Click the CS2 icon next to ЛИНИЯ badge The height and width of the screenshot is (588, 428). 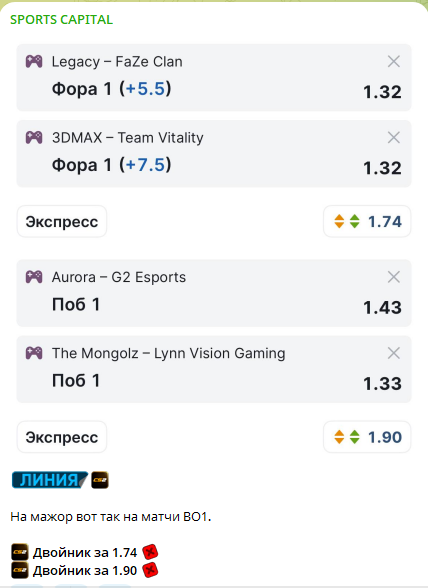pyautogui.click(x=100, y=480)
